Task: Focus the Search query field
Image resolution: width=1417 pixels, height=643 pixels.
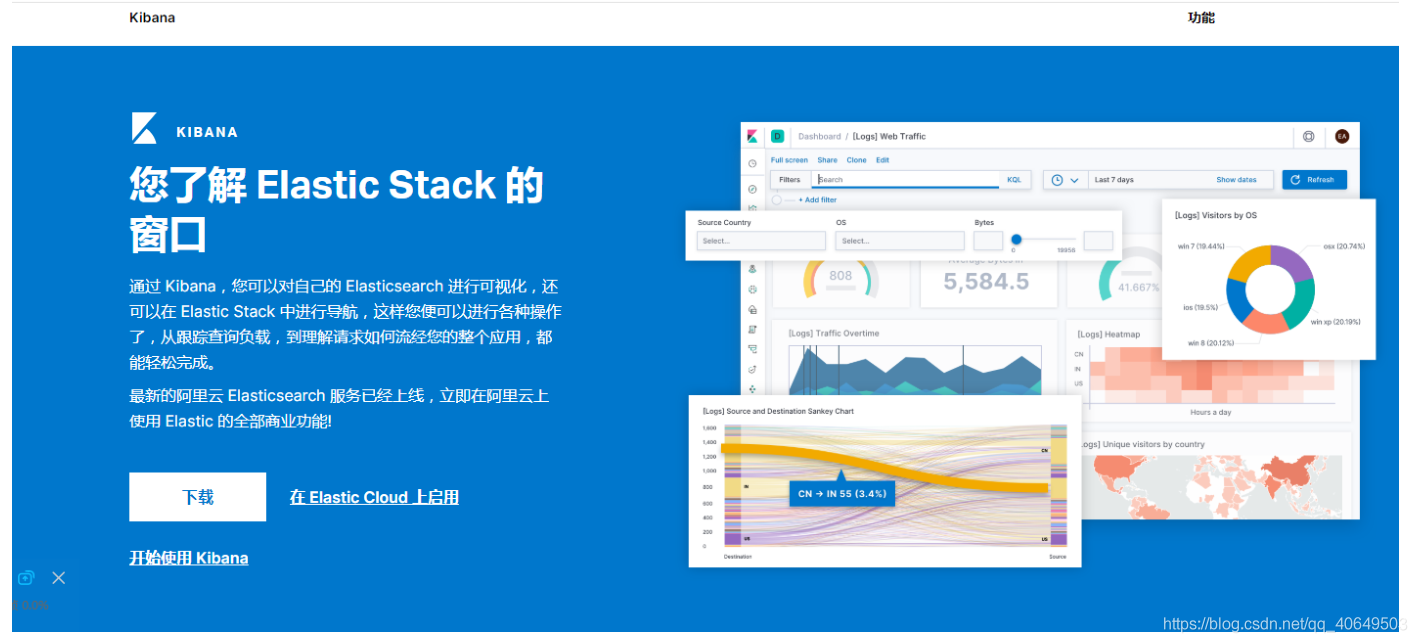Action: pos(905,180)
